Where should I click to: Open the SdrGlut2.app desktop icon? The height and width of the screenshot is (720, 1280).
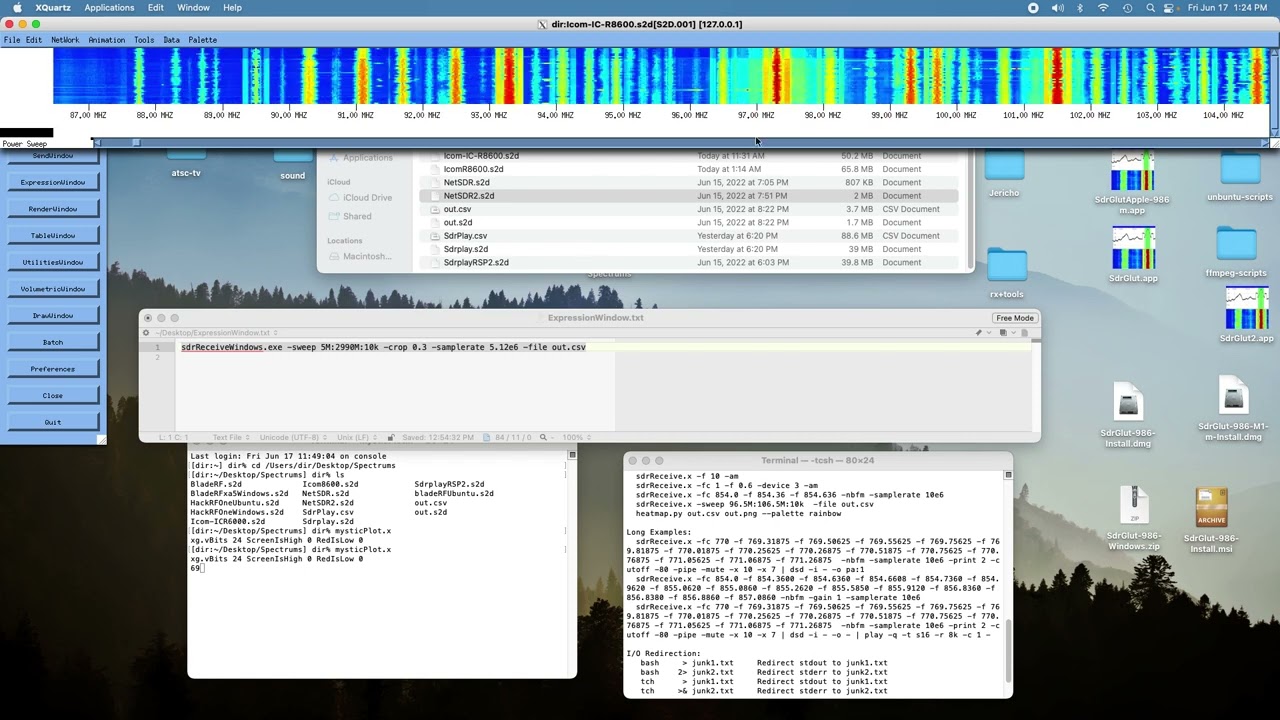pos(1246,309)
